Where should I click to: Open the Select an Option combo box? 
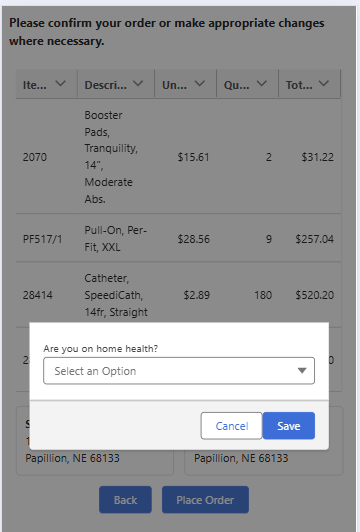[179, 370]
